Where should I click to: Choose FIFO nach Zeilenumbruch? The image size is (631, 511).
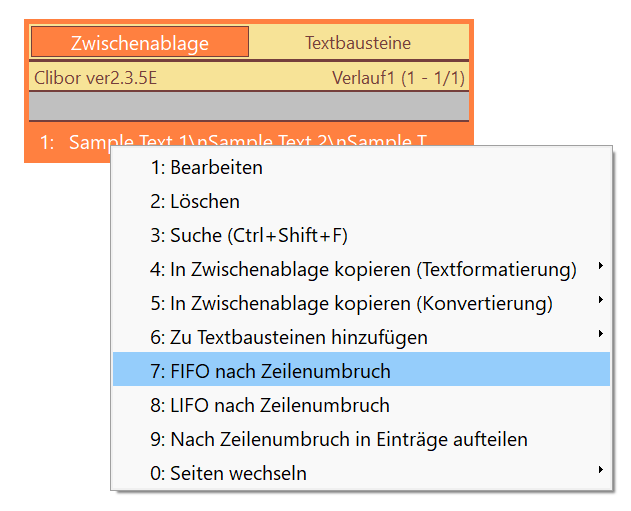pos(361,369)
